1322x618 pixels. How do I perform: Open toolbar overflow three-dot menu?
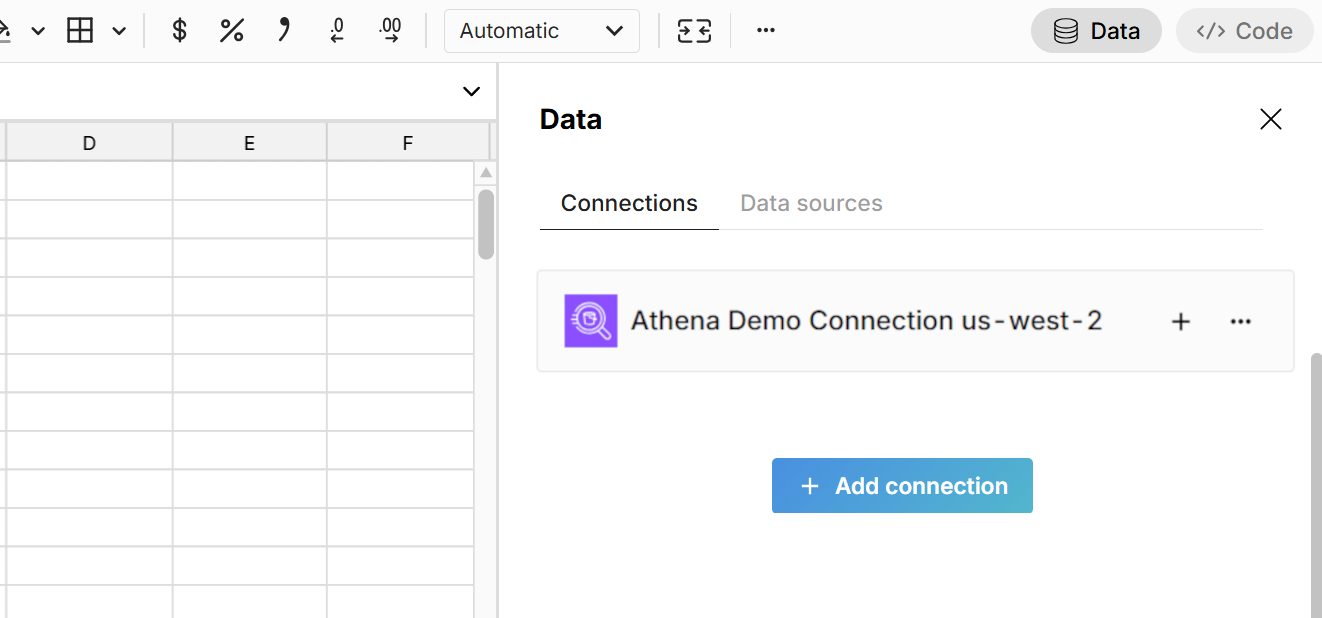[766, 31]
